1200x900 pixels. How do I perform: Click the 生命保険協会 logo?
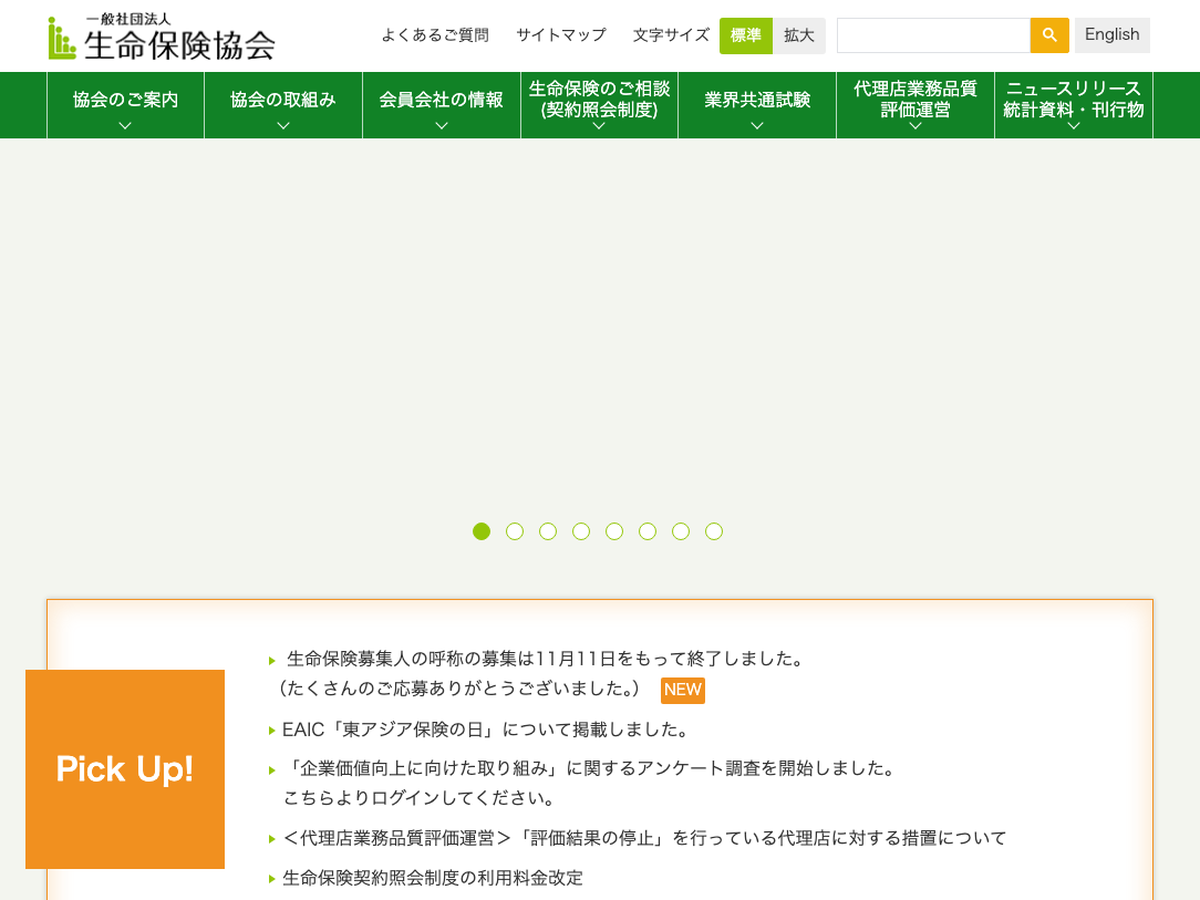(x=162, y=38)
